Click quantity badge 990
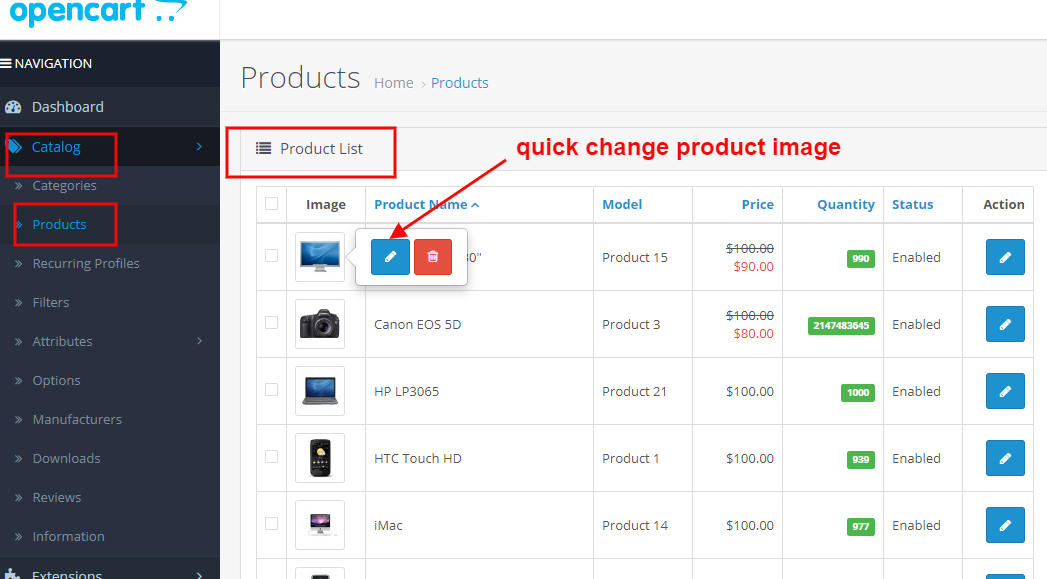1047x579 pixels. coord(861,258)
